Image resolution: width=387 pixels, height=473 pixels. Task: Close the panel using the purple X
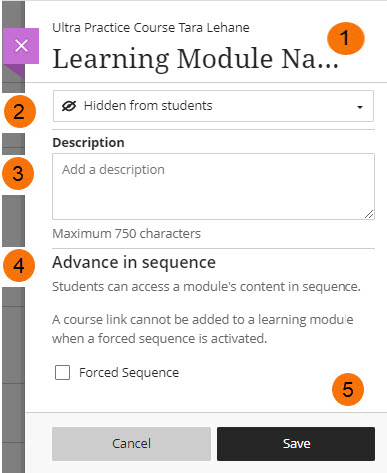[21, 46]
